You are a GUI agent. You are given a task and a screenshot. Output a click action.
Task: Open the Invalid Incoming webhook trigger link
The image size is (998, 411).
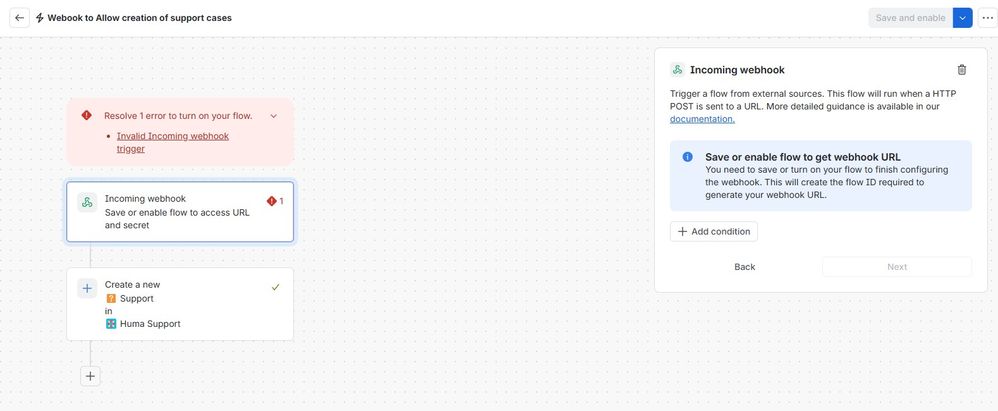click(x=172, y=143)
